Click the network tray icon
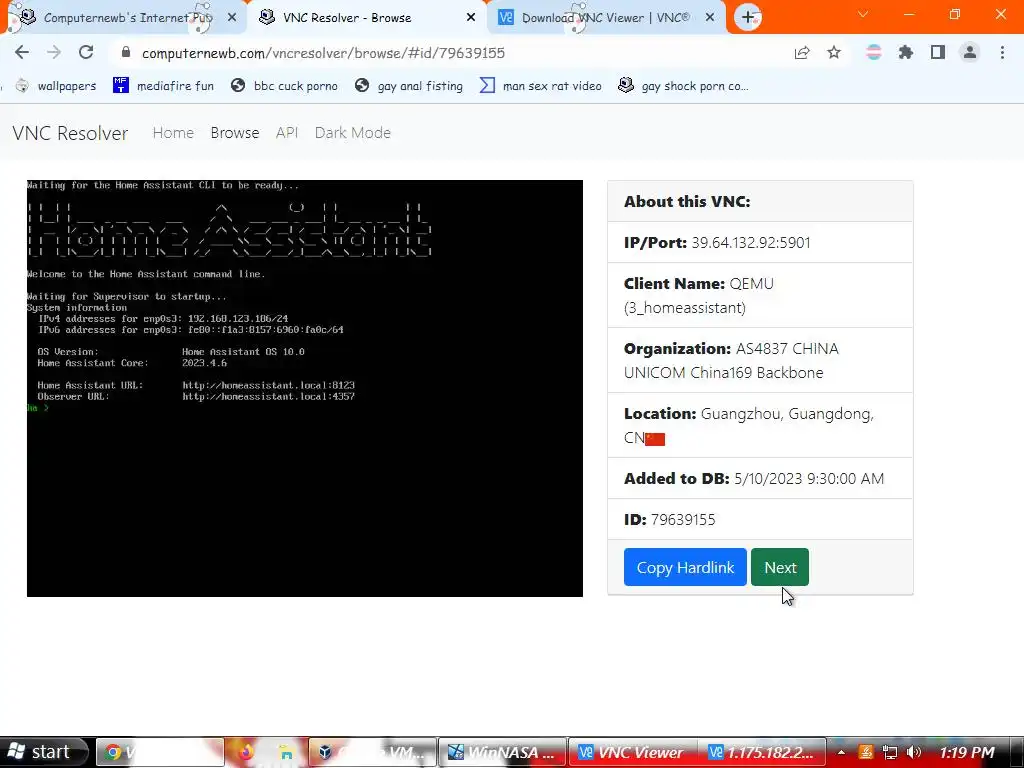1024x768 pixels. click(x=889, y=752)
